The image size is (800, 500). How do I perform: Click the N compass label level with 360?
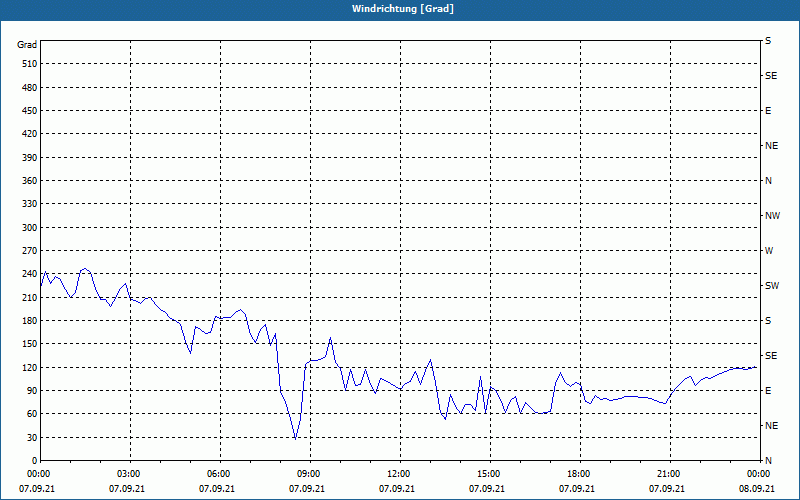pos(768,181)
